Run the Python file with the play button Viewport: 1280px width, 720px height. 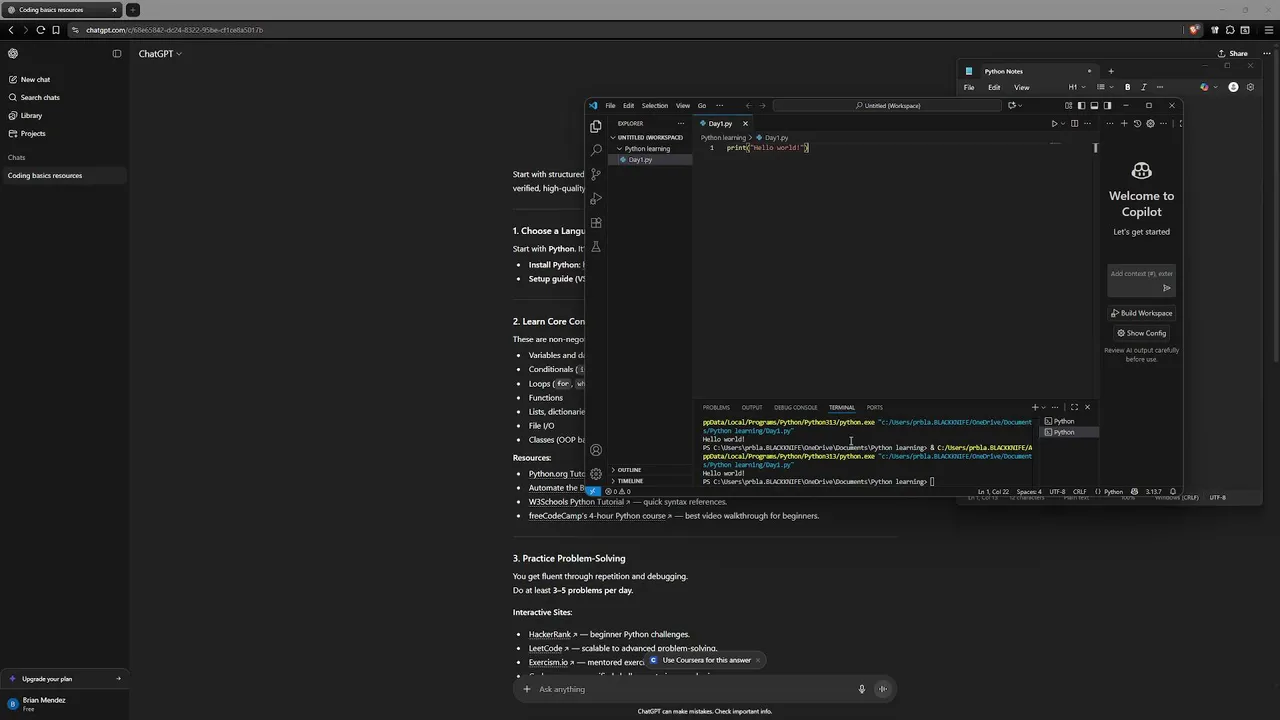tap(1054, 124)
